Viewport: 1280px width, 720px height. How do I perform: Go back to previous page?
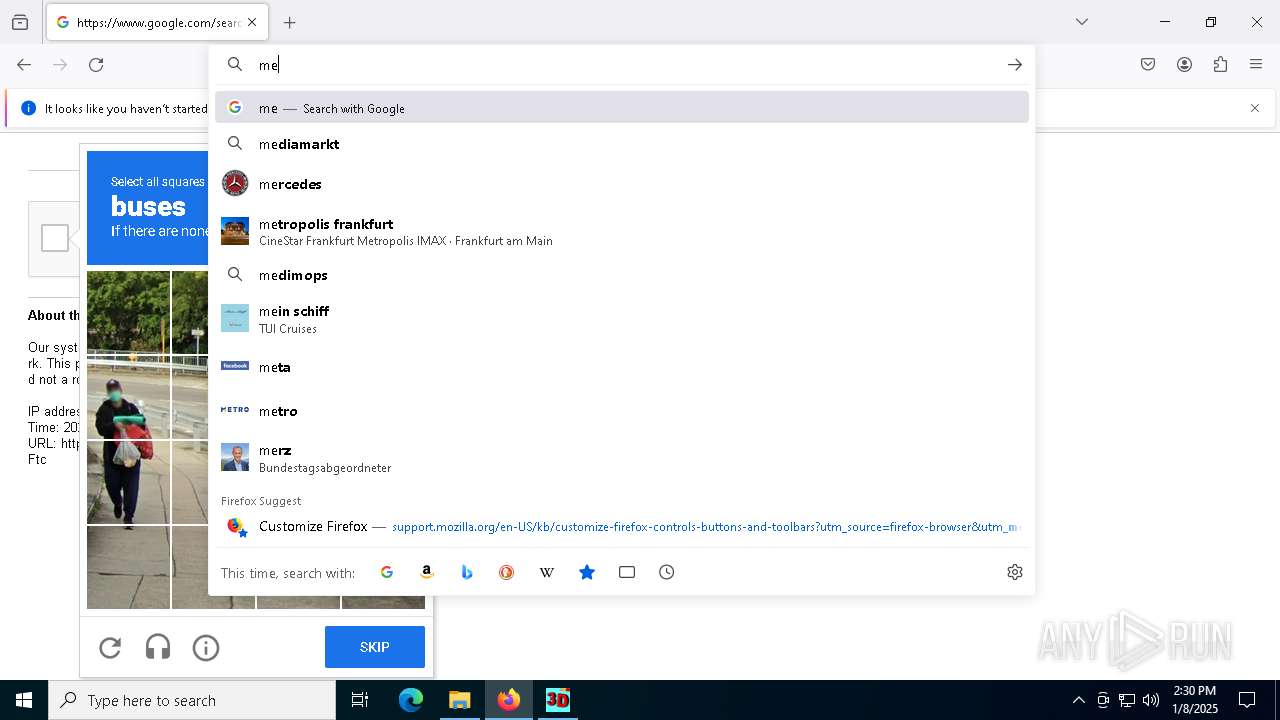click(24, 65)
